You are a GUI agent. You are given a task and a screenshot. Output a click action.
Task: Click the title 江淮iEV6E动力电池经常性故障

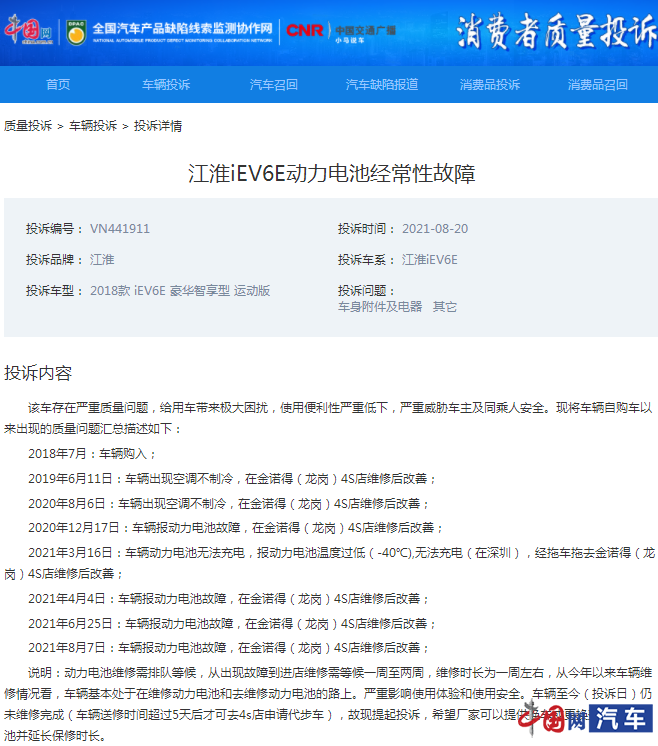click(x=332, y=173)
